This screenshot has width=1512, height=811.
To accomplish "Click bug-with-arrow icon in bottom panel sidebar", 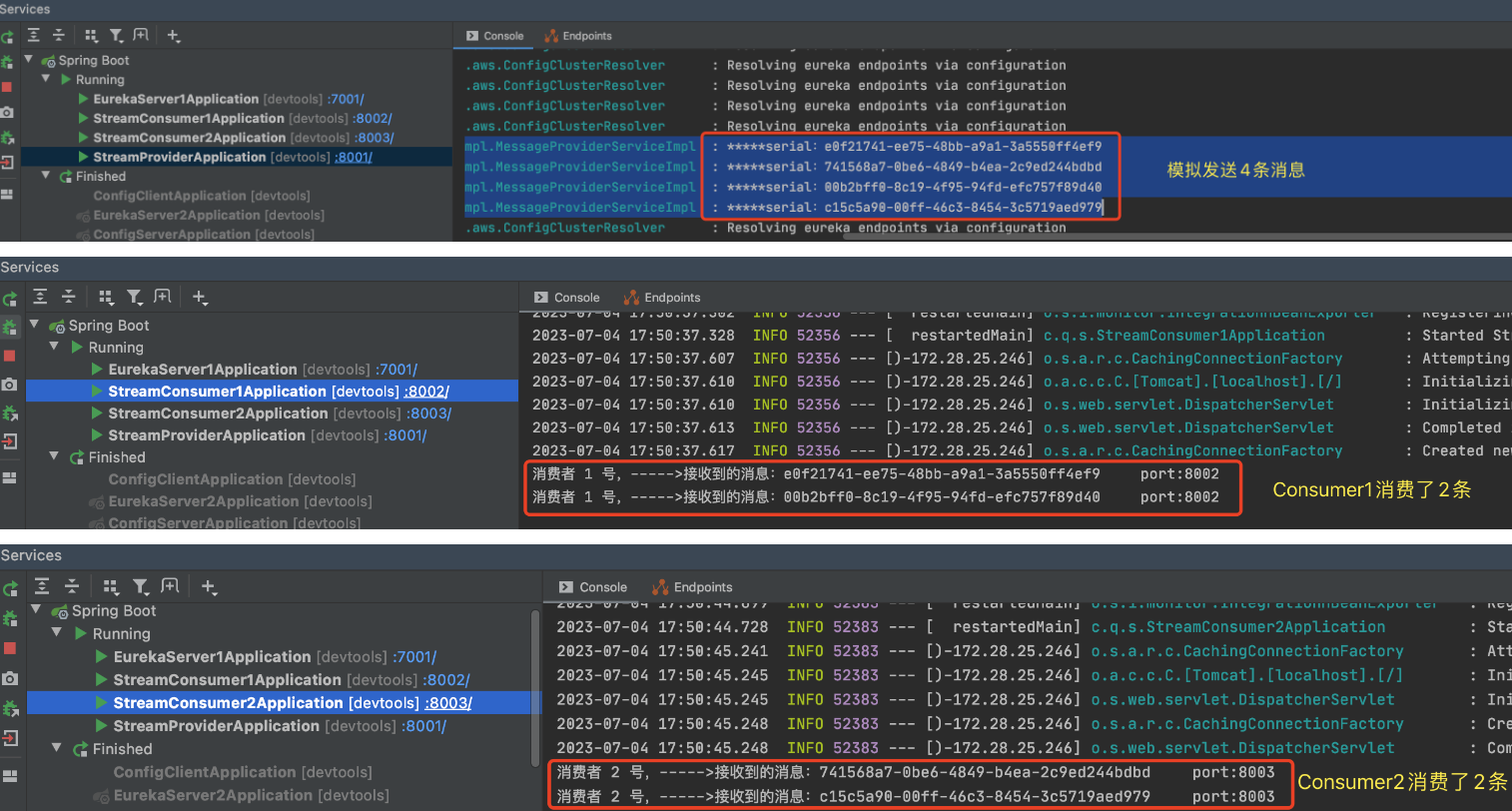I will [10, 708].
